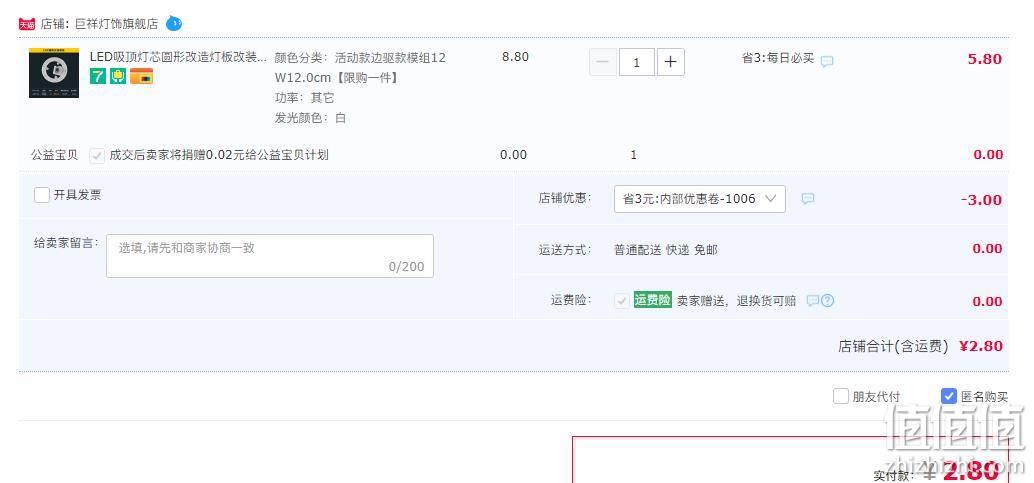Click the store name 巨祥灯饰旗舰店
Image resolution: width=1034 pixels, height=483 pixels.
(x=116, y=24)
